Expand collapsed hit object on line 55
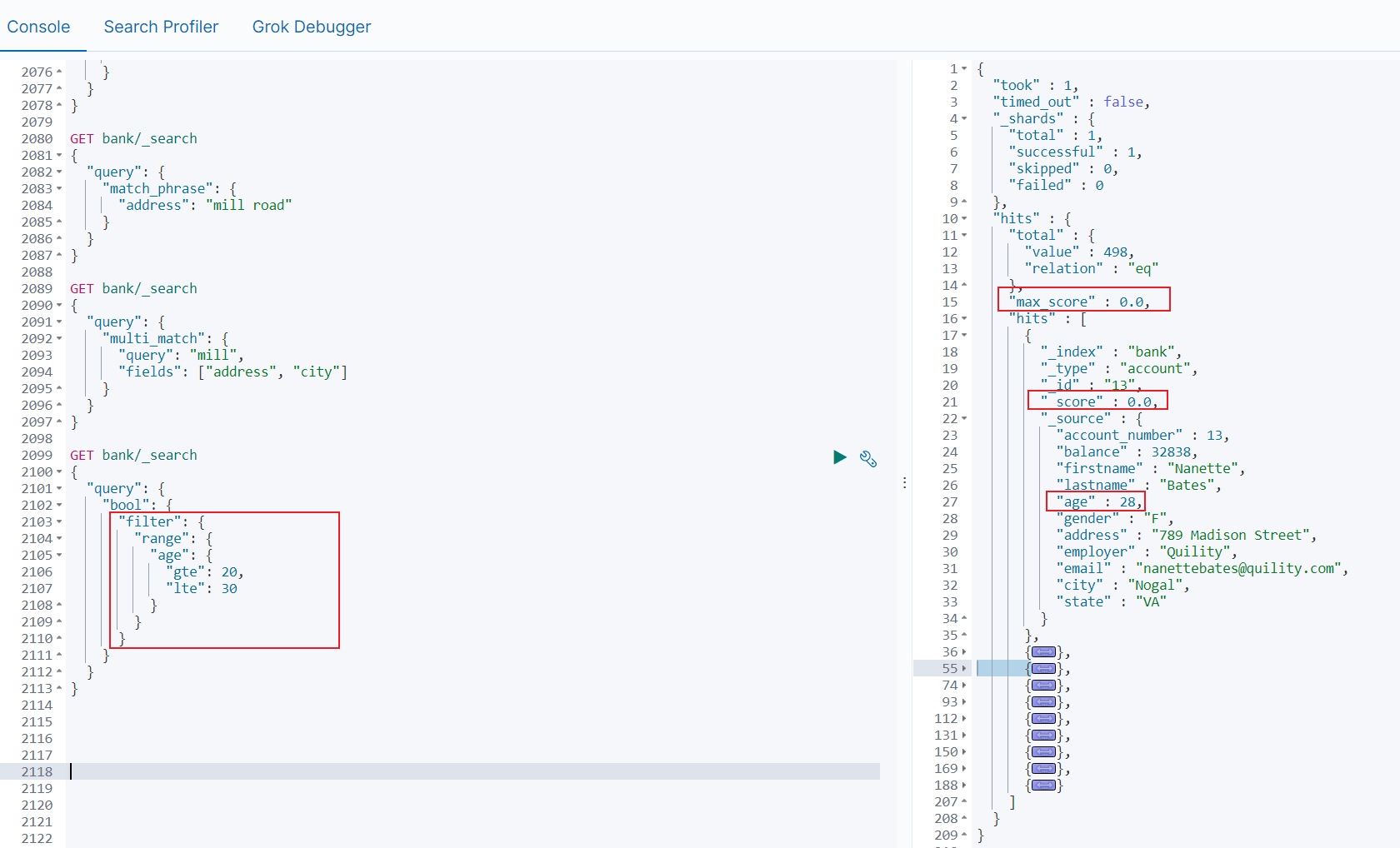The width and height of the screenshot is (1400, 848). pos(1043,669)
